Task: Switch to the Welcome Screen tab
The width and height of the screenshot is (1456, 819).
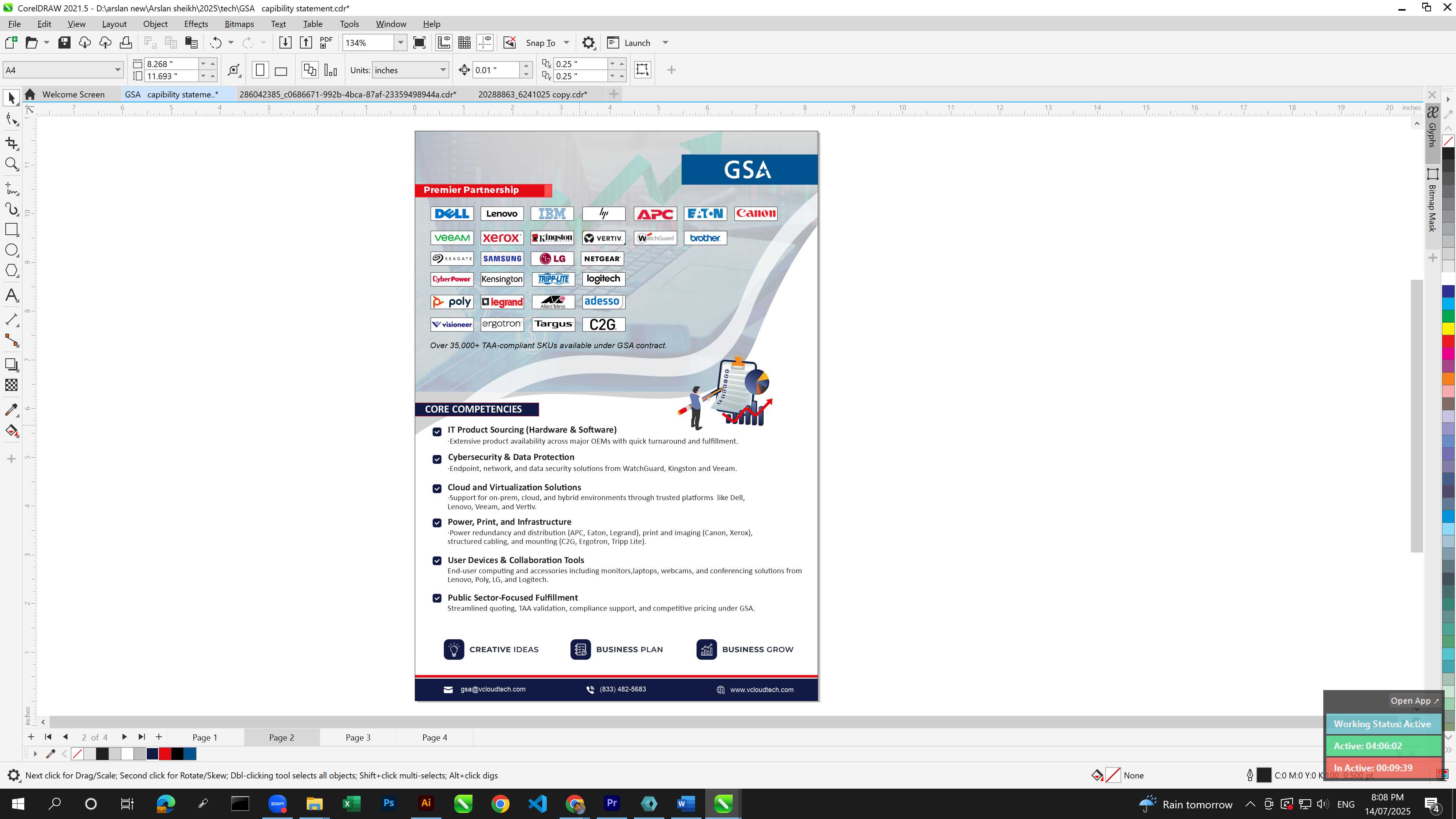Action: coord(73,94)
